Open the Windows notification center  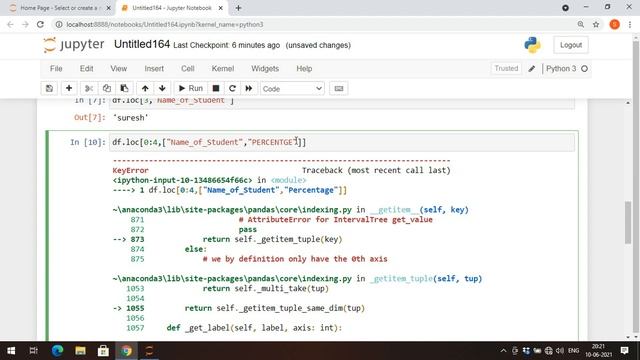pos(624,351)
